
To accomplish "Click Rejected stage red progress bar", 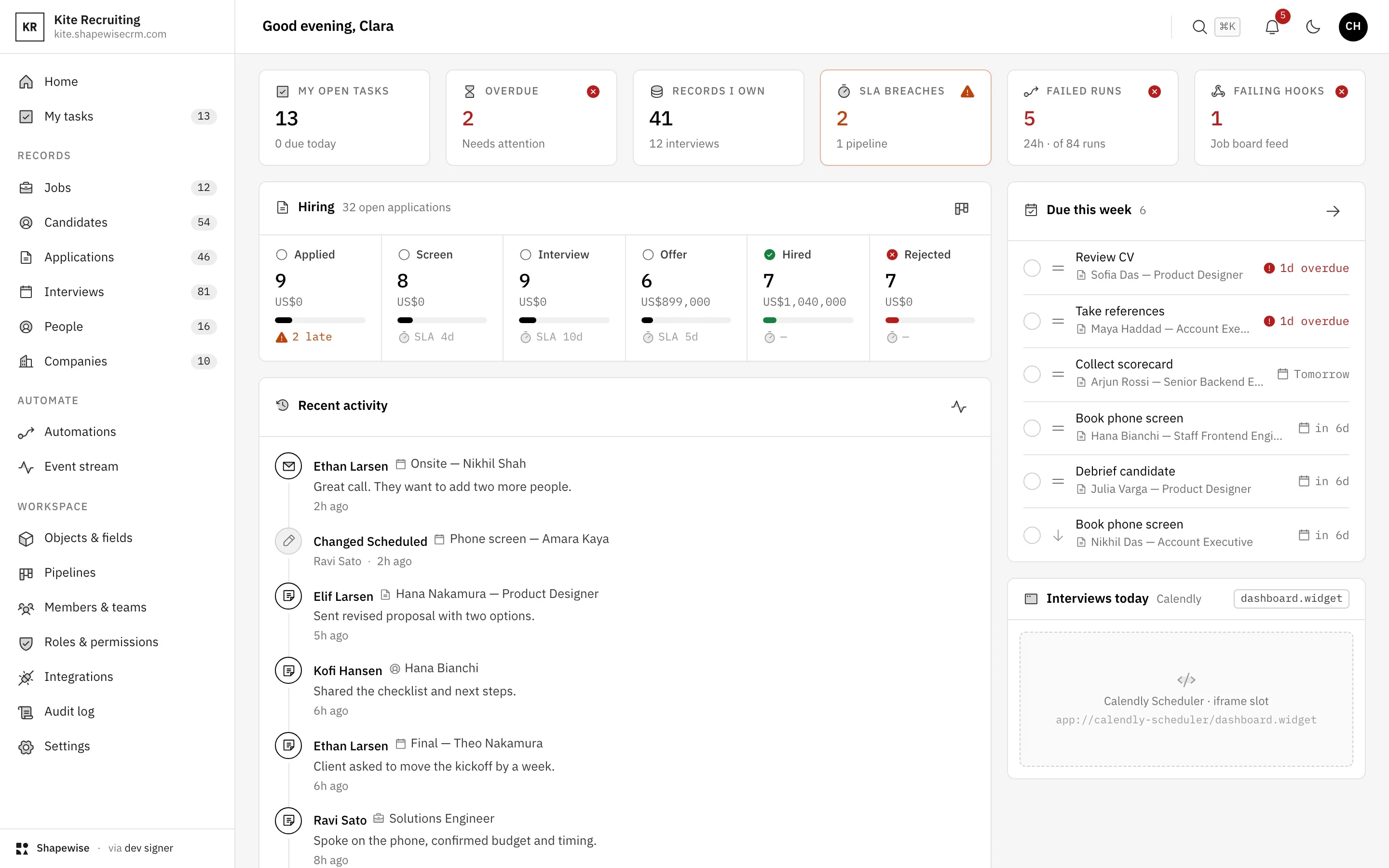I will [x=930, y=320].
